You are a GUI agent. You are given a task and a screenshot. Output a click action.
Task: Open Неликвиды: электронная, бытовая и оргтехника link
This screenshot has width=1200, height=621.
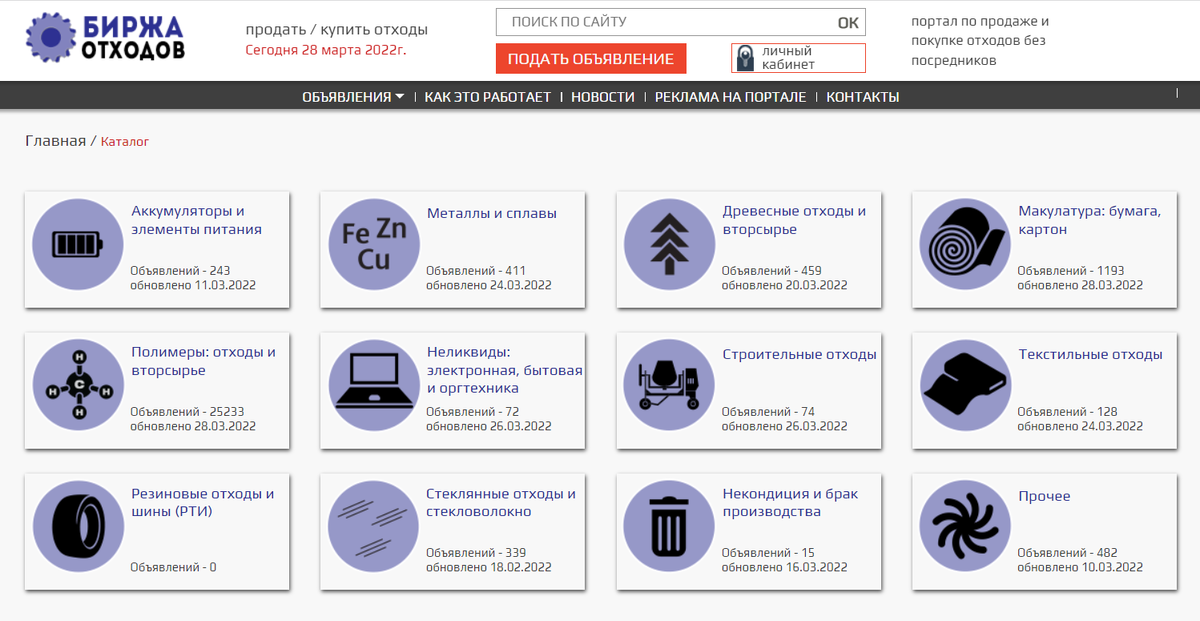click(x=505, y=370)
